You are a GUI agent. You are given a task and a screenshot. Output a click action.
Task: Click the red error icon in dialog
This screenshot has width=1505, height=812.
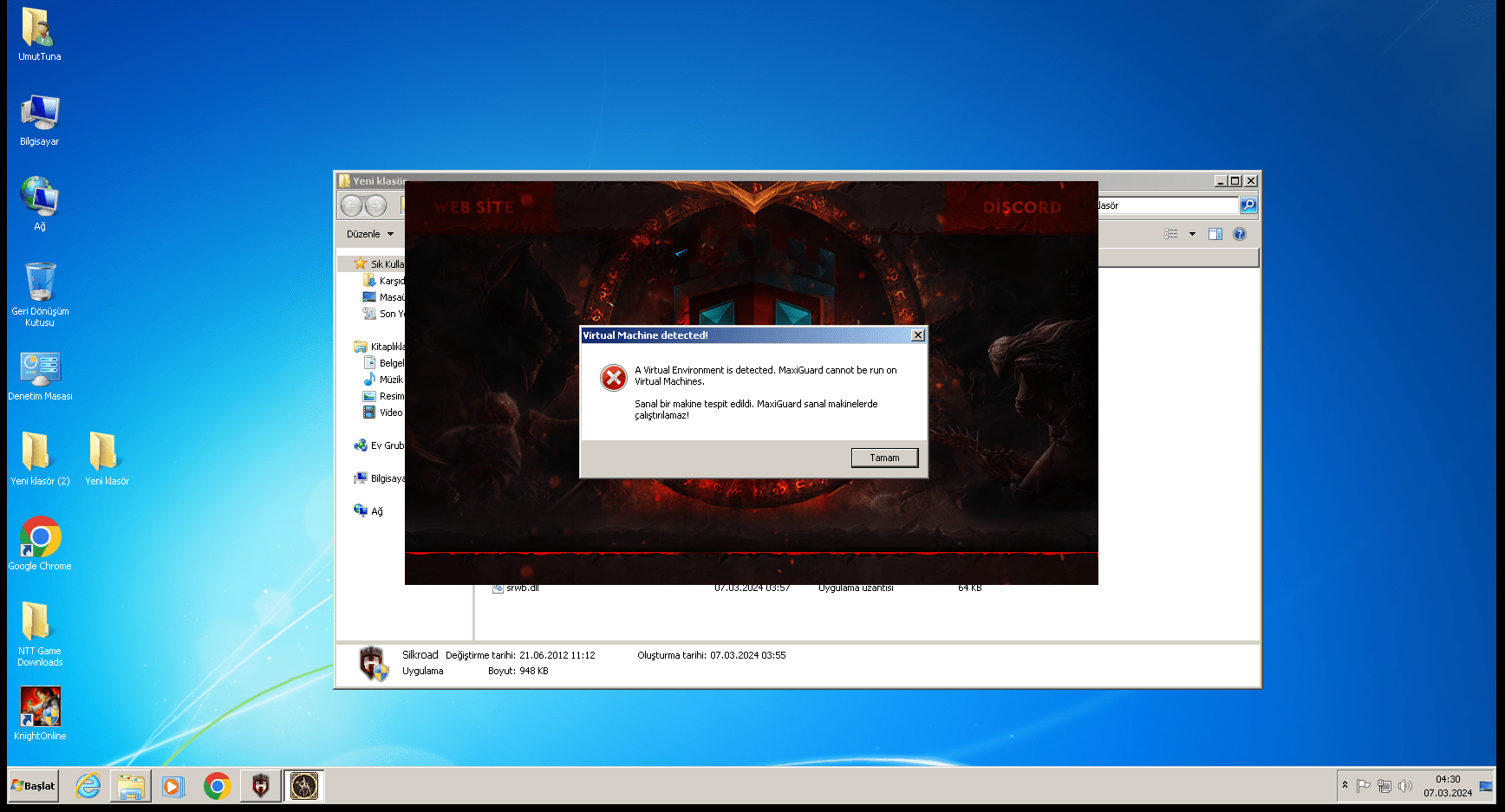(x=614, y=377)
